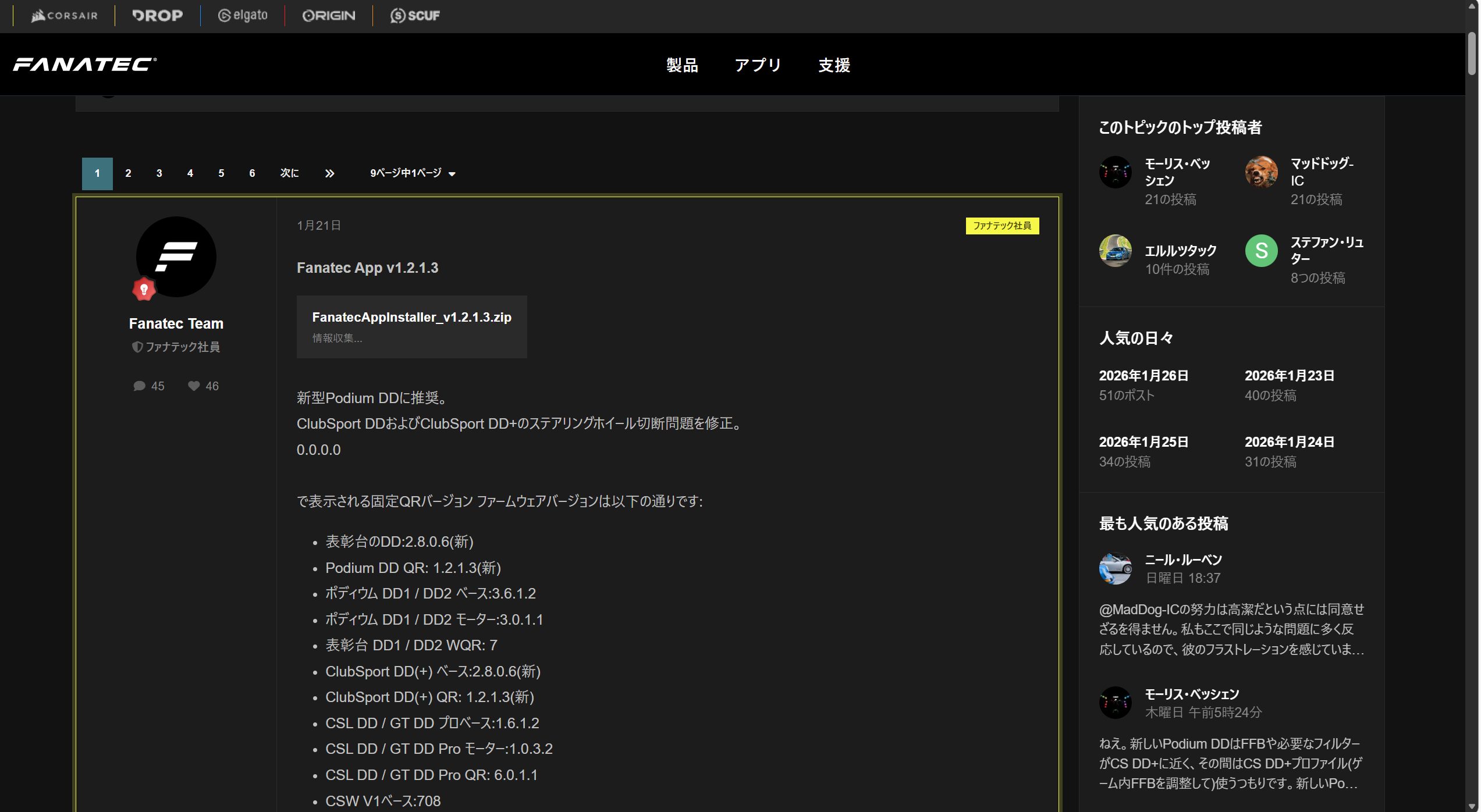Open the 製品 navigation menu

[x=682, y=65]
